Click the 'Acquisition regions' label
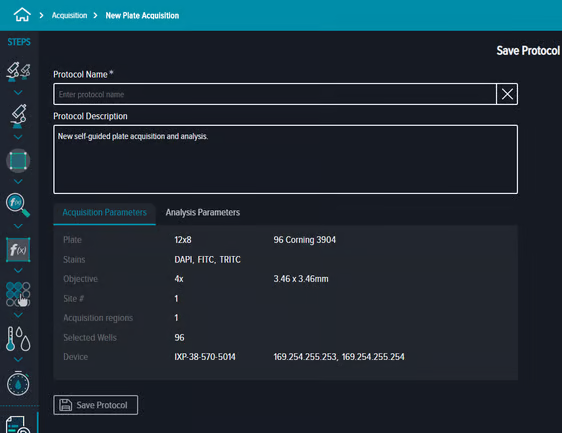Image resolution: width=562 pixels, height=433 pixels. pyautogui.click(x=98, y=318)
